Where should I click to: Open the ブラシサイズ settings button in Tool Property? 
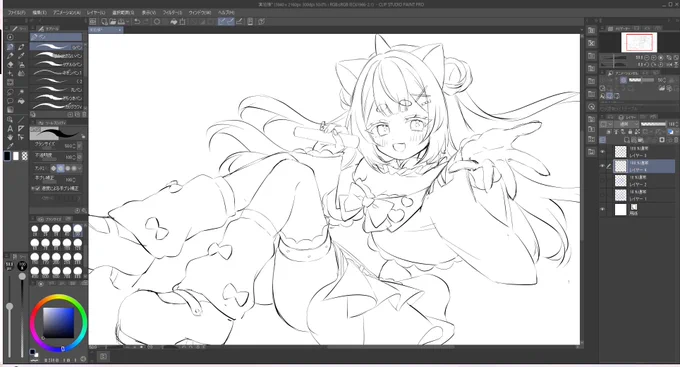point(80,146)
